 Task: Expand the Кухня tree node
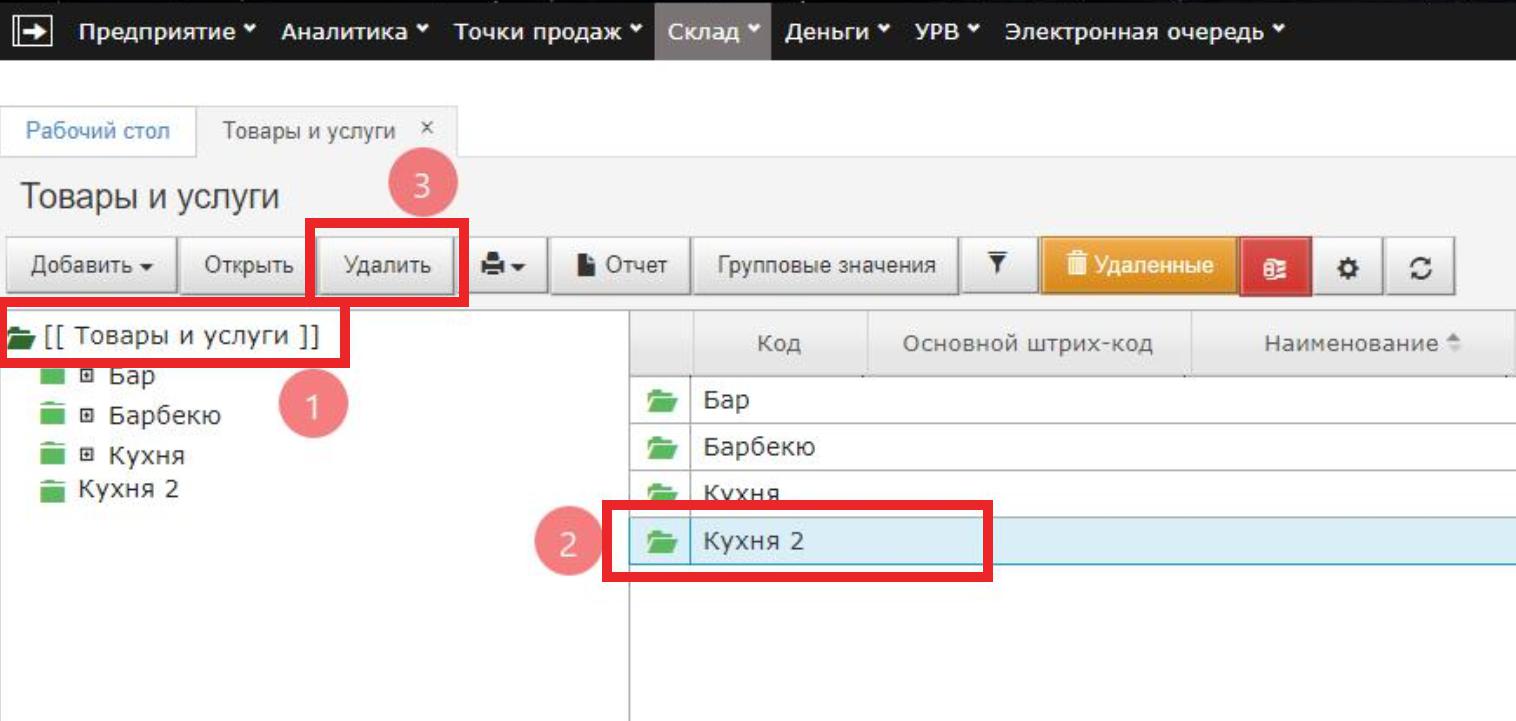(x=87, y=455)
